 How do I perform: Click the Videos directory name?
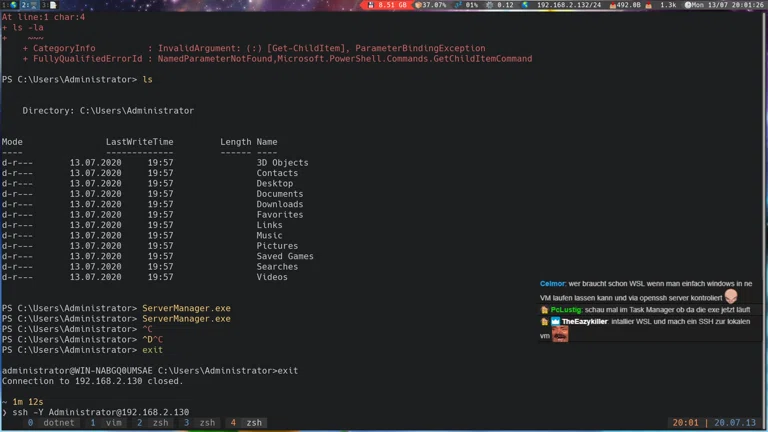point(272,277)
